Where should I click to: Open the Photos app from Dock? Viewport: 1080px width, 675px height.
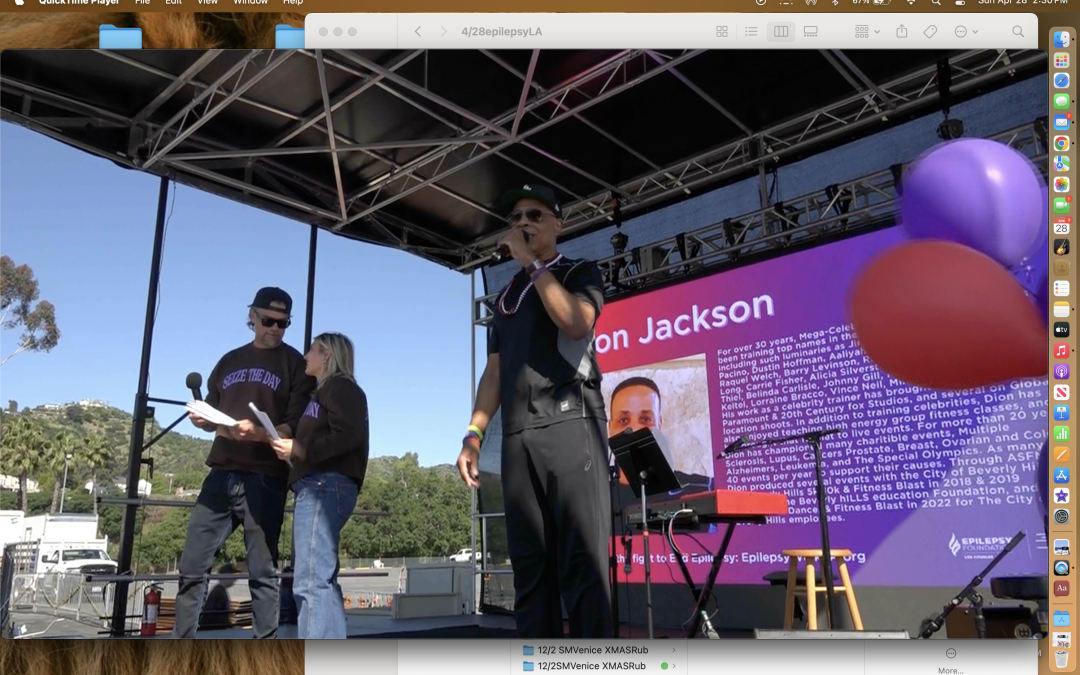coord(1061,185)
